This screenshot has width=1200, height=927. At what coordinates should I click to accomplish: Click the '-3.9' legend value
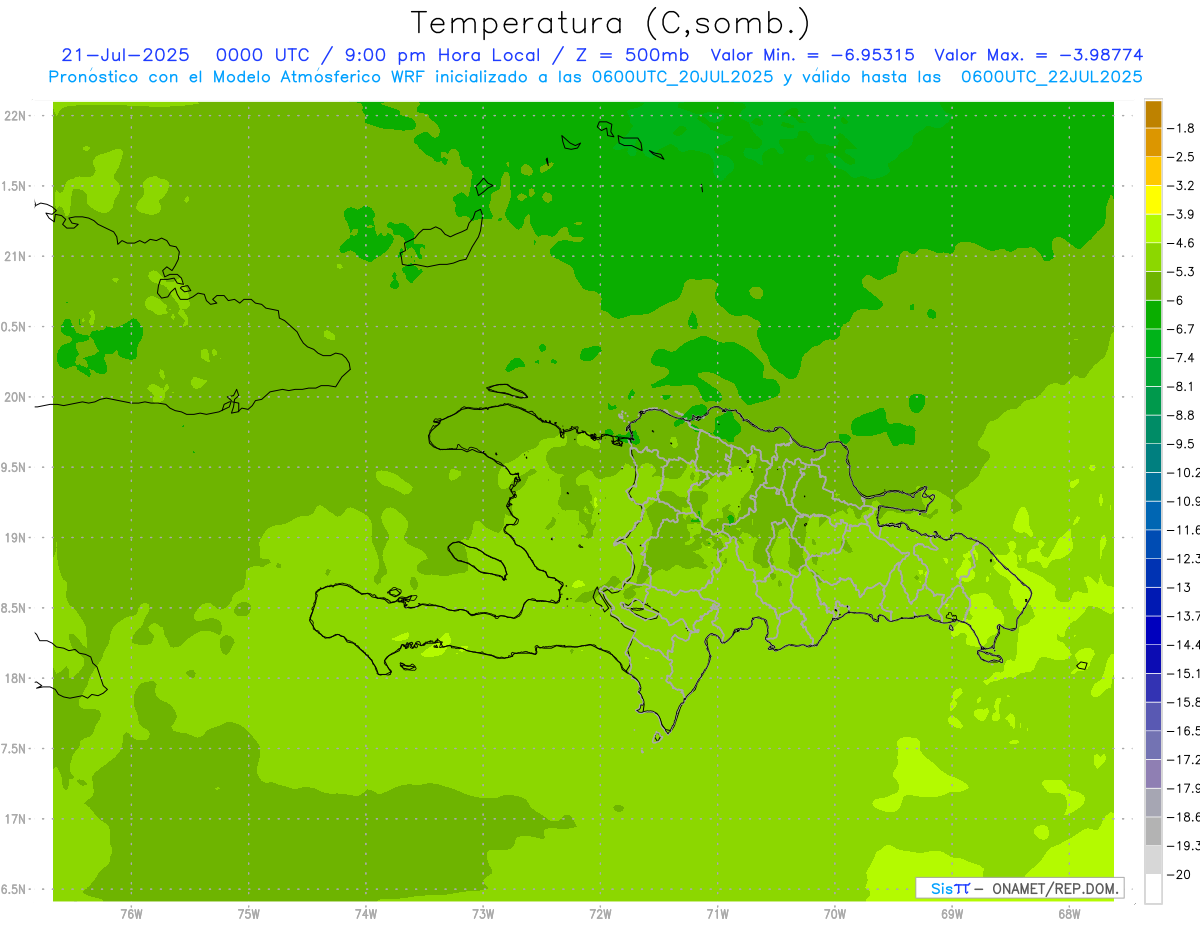[1182, 214]
